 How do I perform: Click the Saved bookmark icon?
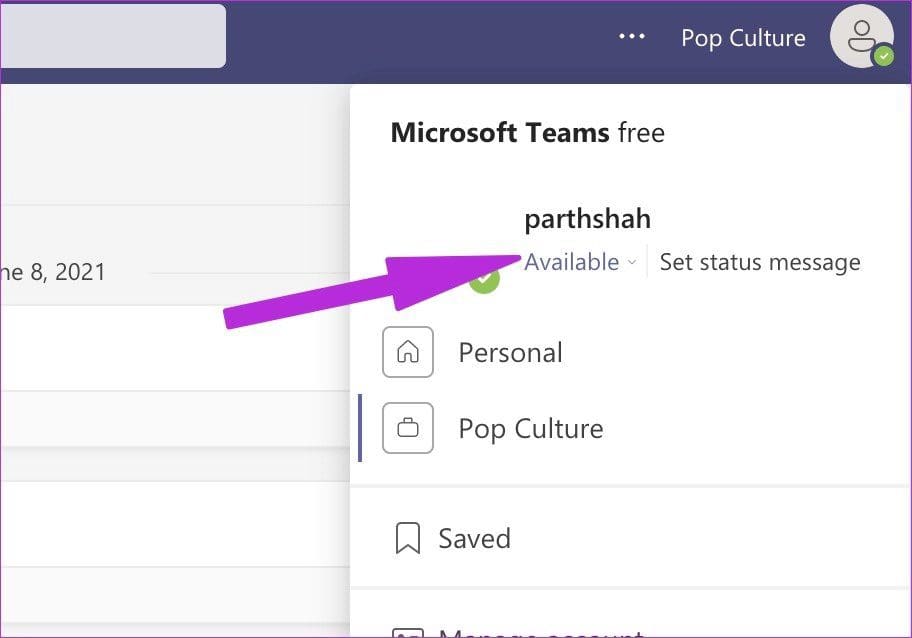(x=408, y=538)
